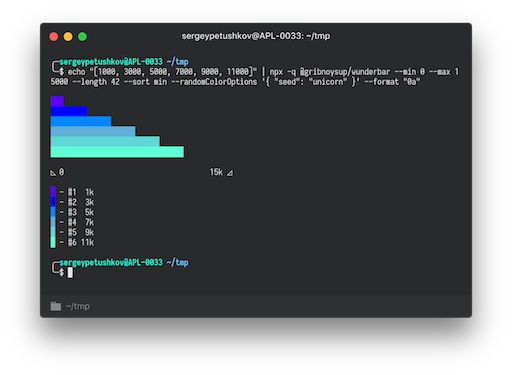Click legend row #2 3k

pyautogui.click(x=72, y=202)
